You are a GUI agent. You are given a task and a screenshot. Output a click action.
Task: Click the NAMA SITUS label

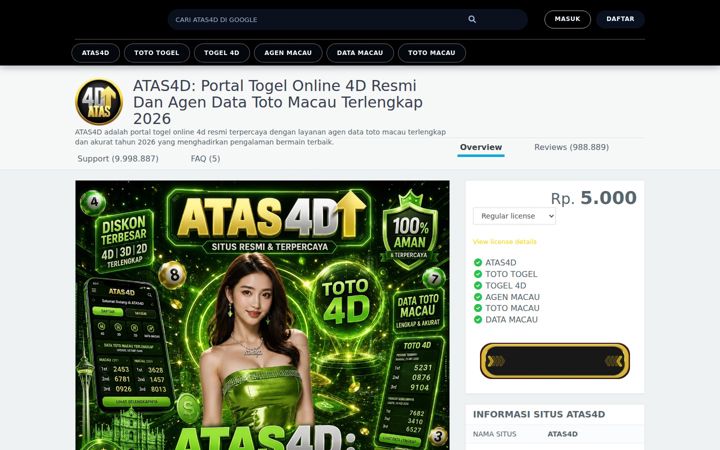[x=495, y=434]
